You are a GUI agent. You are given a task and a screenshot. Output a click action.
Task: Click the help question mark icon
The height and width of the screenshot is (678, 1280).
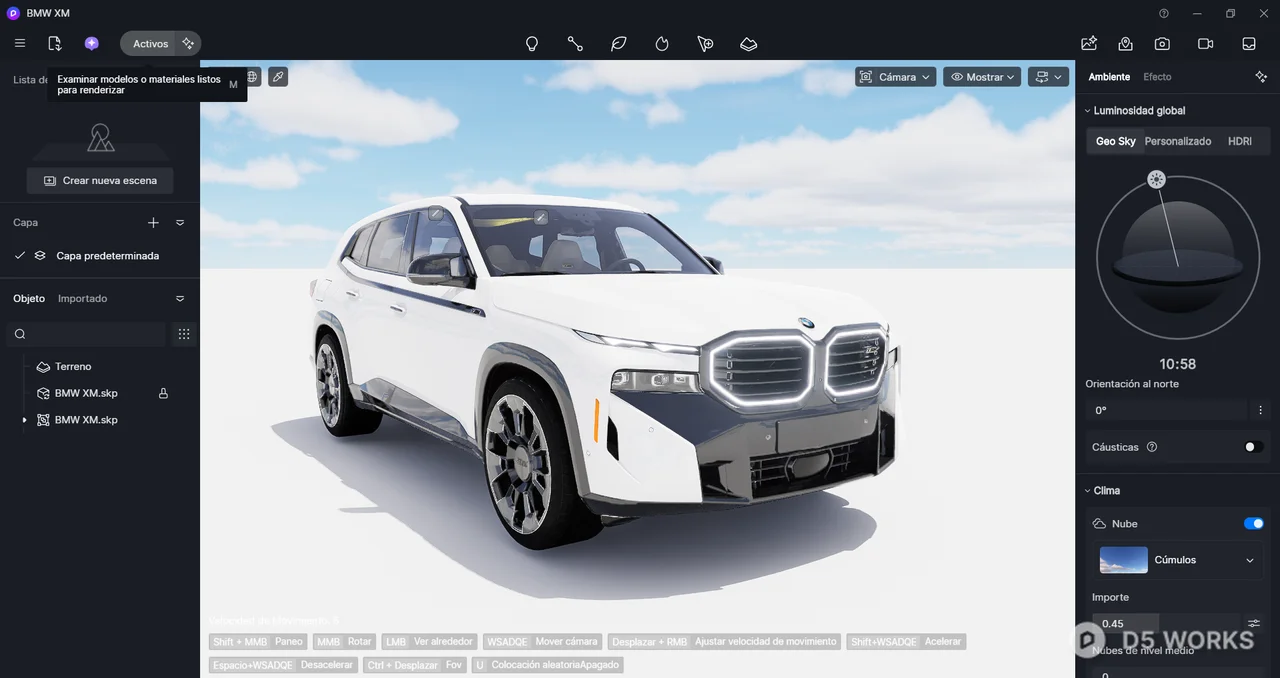[1164, 13]
